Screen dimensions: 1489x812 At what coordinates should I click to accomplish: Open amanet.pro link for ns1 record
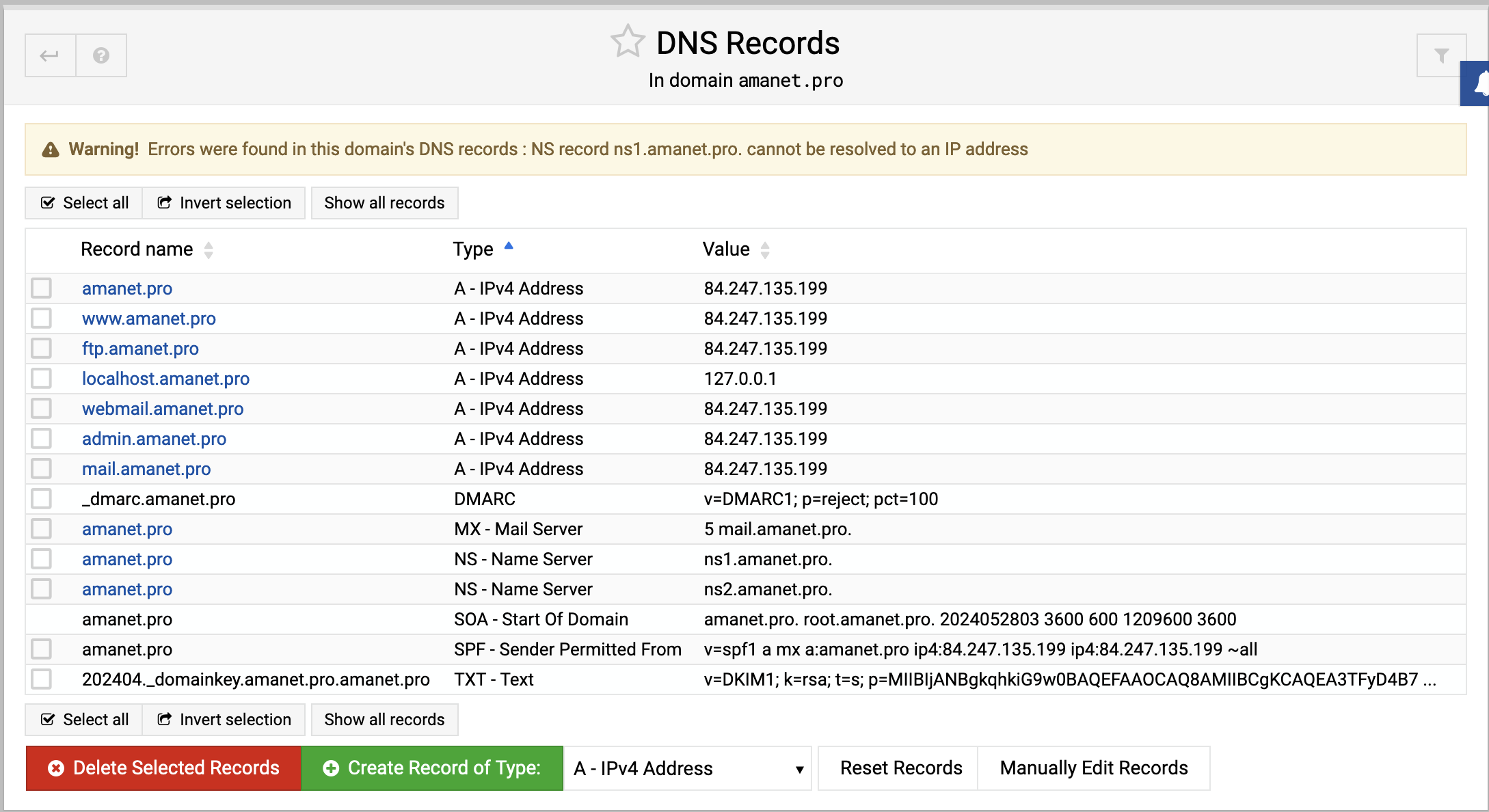tap(127, 559)
